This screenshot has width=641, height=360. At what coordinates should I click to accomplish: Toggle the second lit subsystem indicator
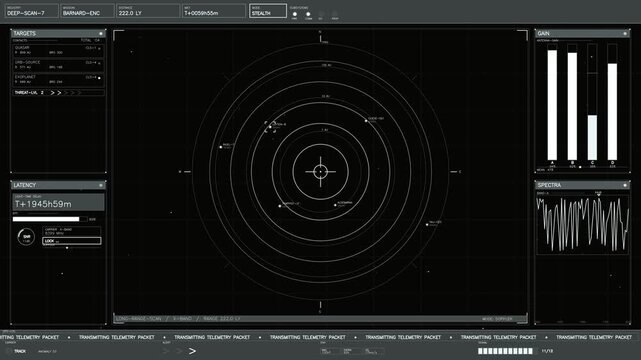pyautogui.click(x=308, y=14)
